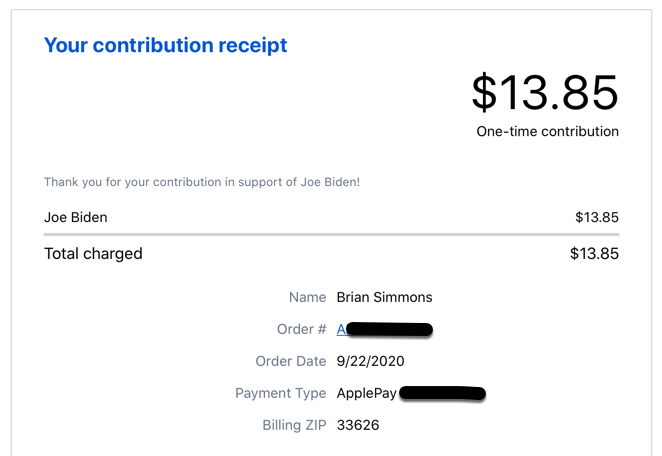Click the 'Your contribution receipt' heading
The height and width of the screenshot is (456, 662).
click(x=166, y=45)
